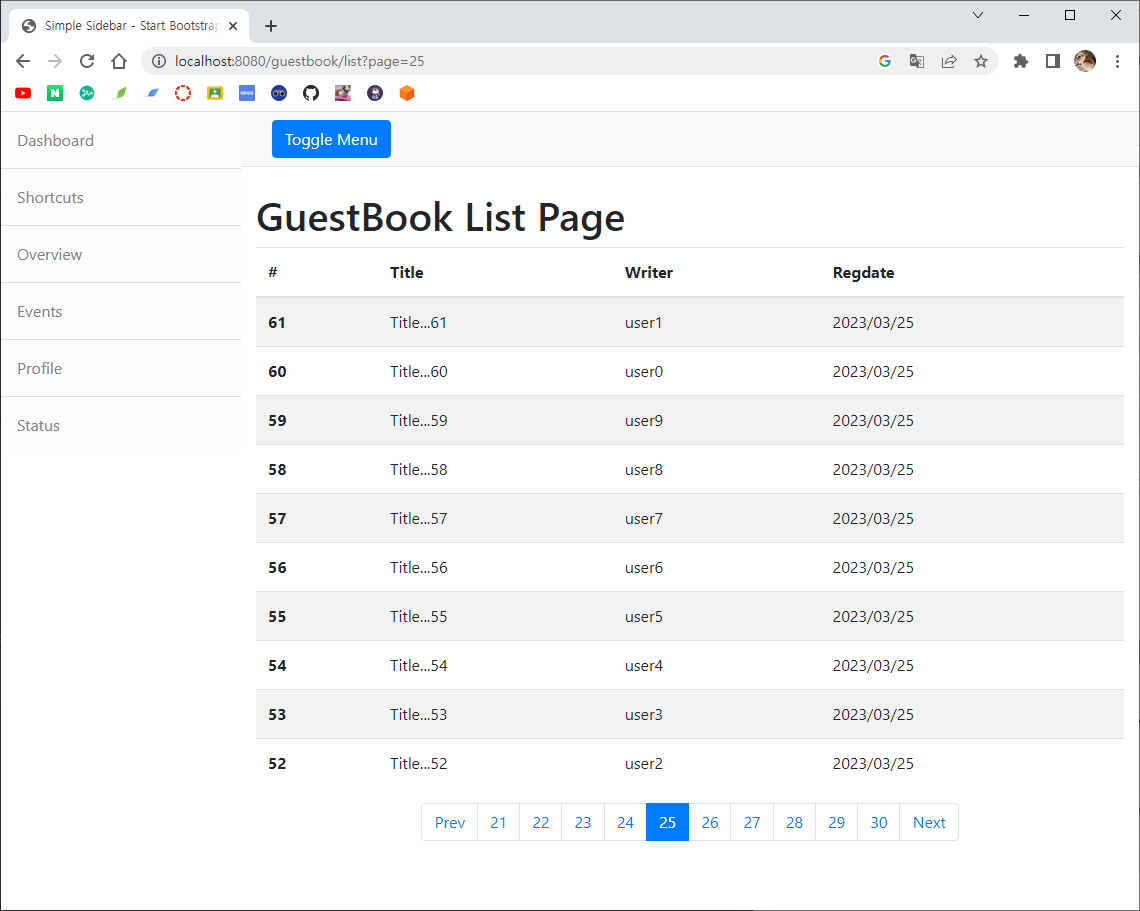Open the orange hexagon bookmark
This screenshot has width=1140, height=911.
point(407,93)
